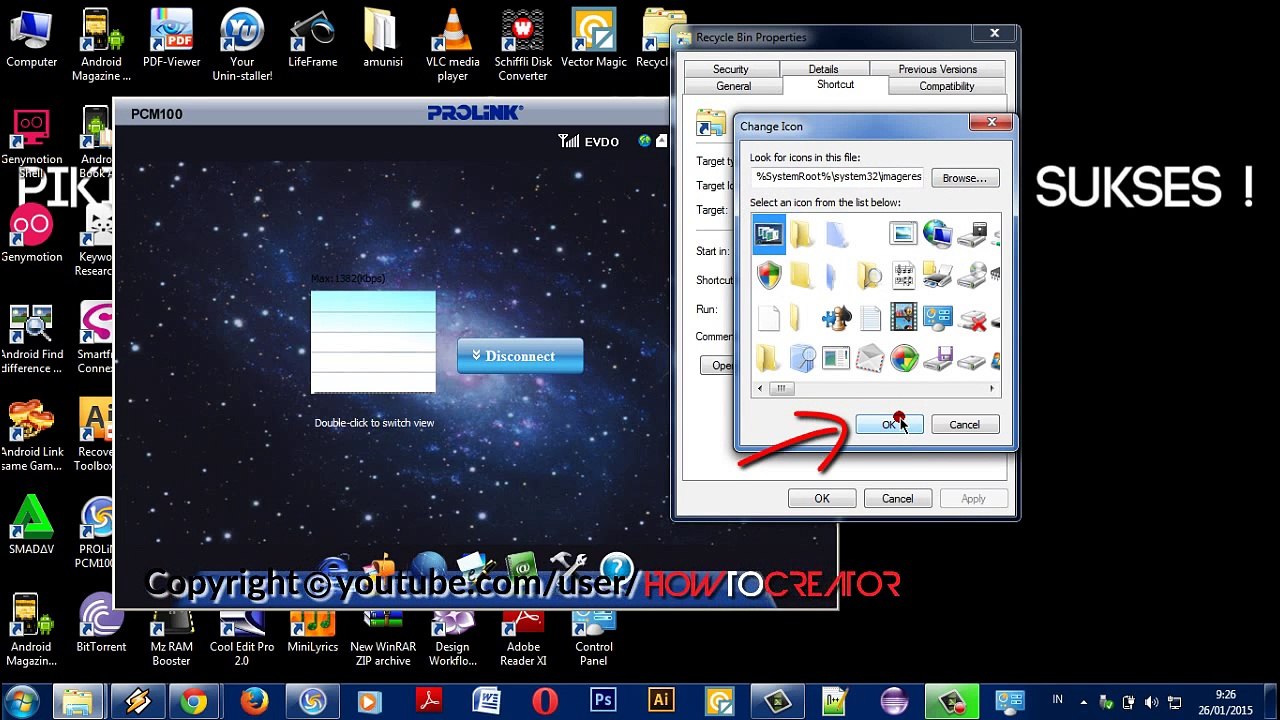
Task: Launch BitTorrent from the desktop
Action: [101, 623]
